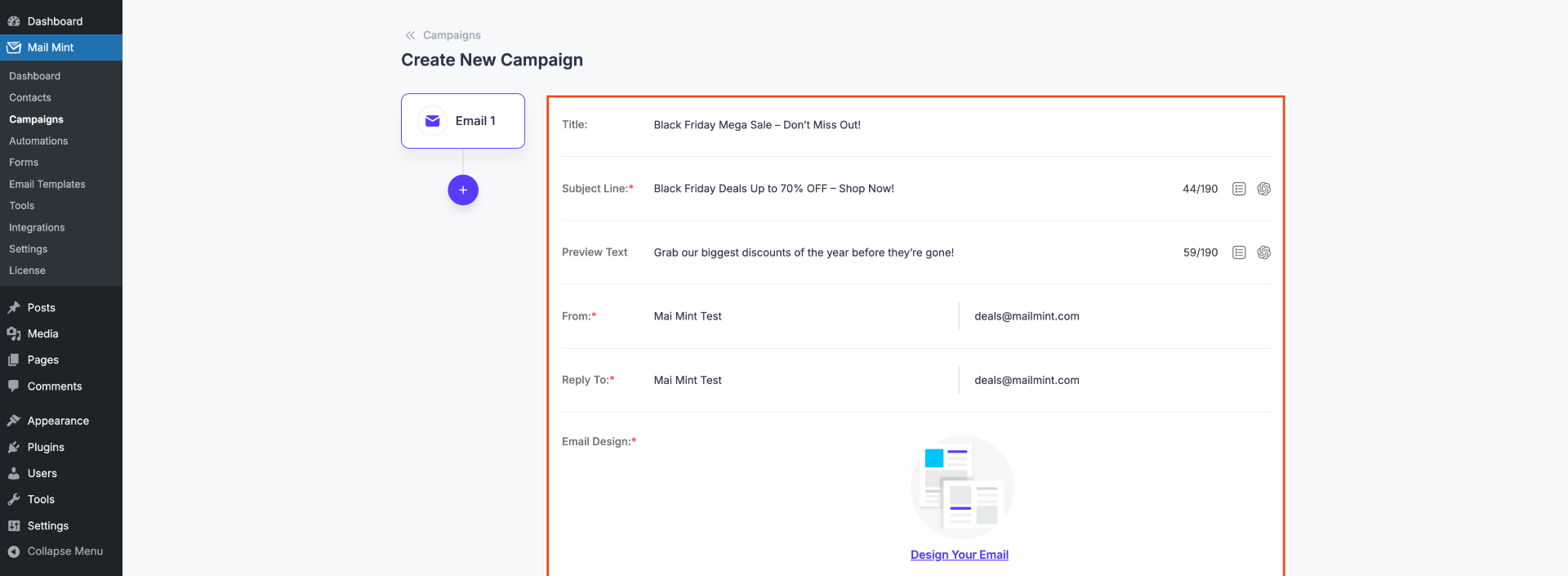Click the 59/190 preview character count
The width and height of the screenshot is (1568, 576).
[1200, 252]
